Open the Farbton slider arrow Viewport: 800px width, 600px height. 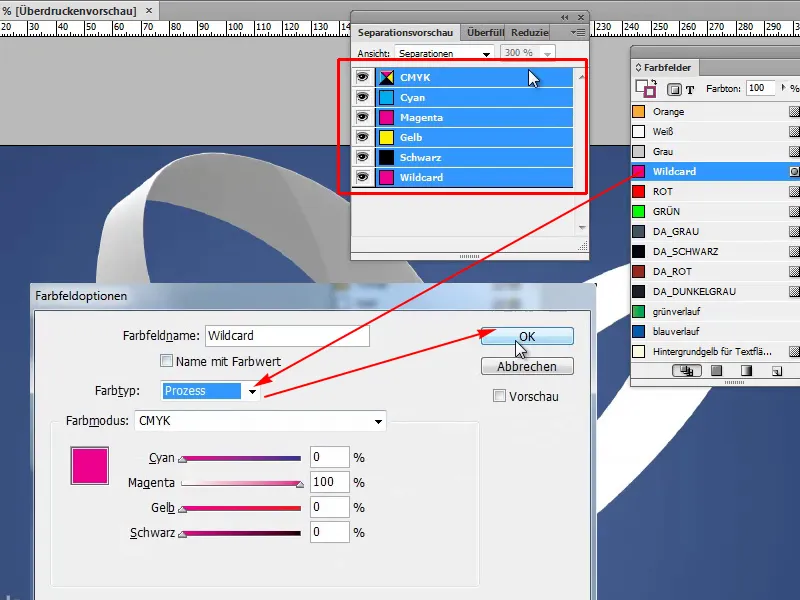pyautogui.click(x=783, y=88)
